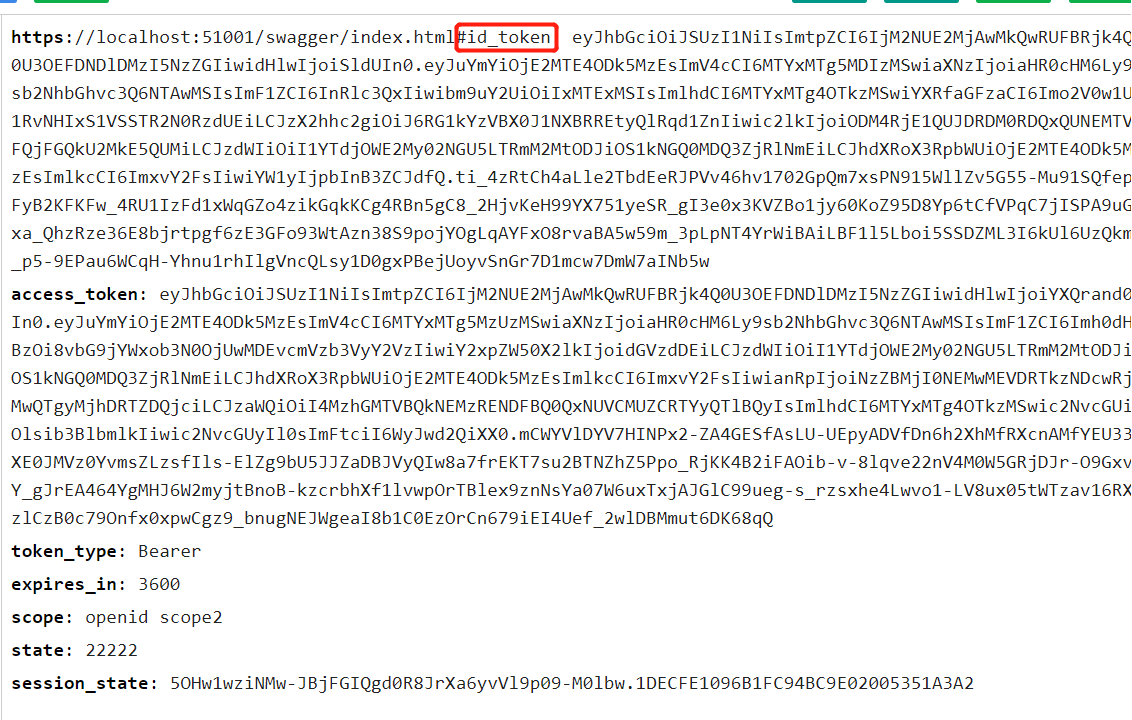The width and height of the screenshot is (1132, 720).
Task: Select the Bearer value
Action: click(x=170, y=552)
